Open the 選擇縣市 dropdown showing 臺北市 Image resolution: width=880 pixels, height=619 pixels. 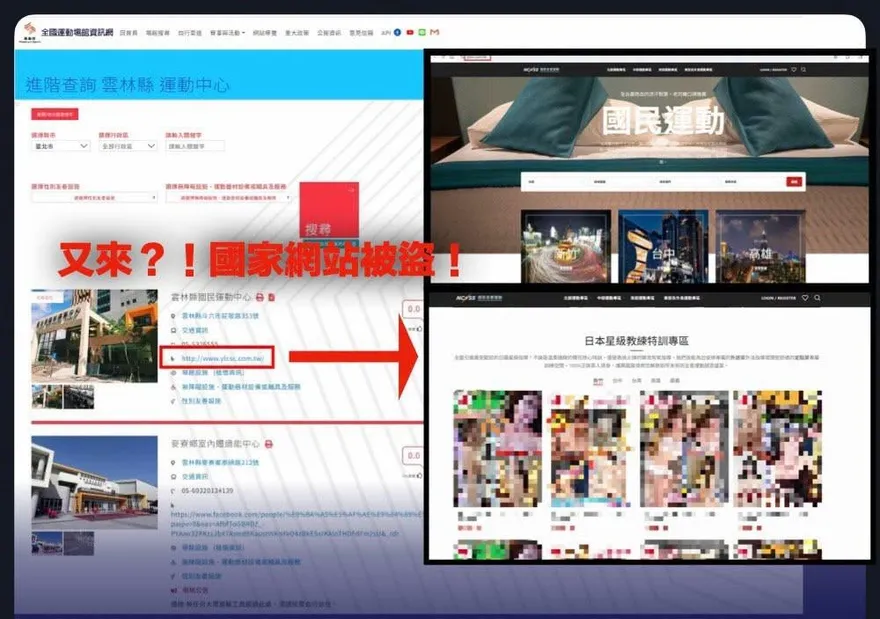(60, 146)
